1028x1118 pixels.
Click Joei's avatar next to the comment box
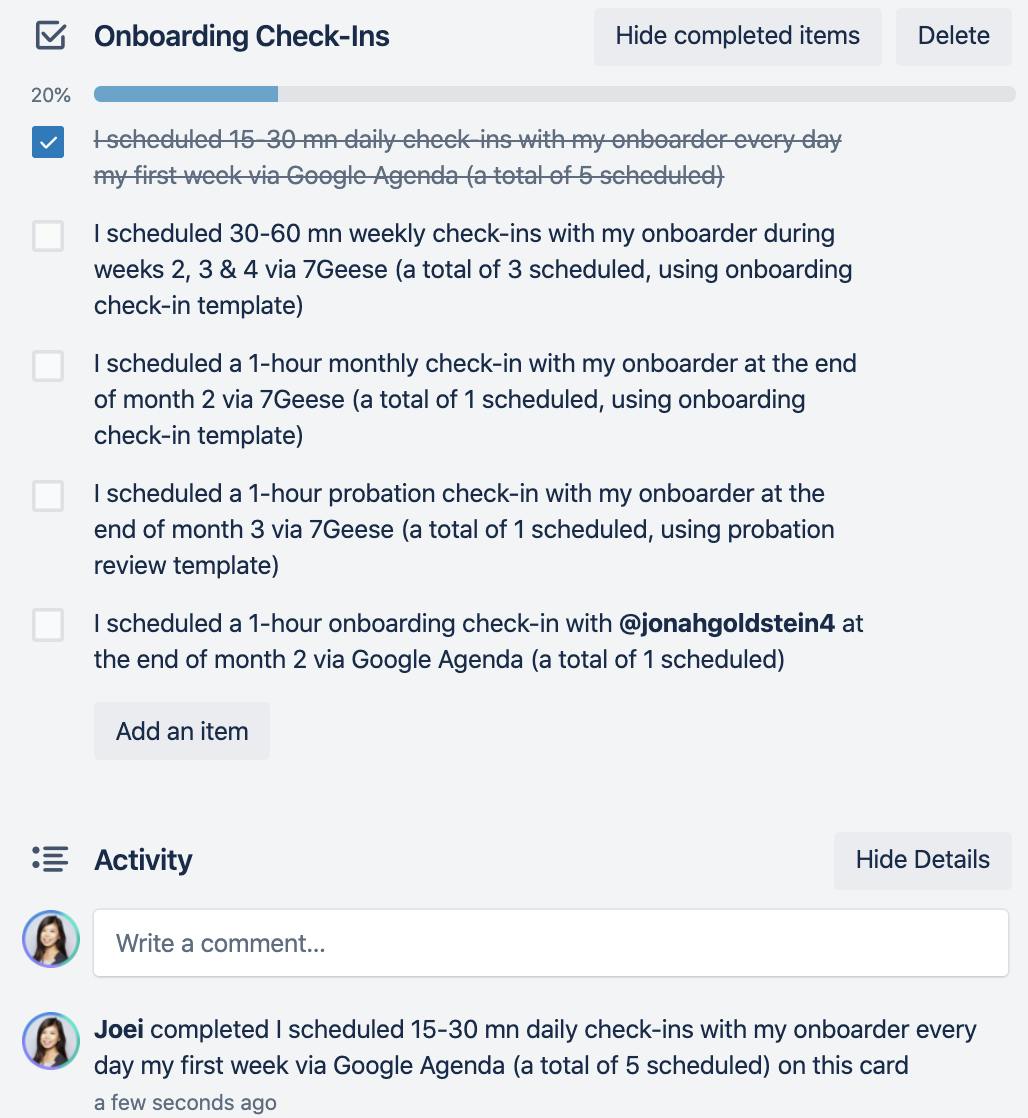pos(50,940)
